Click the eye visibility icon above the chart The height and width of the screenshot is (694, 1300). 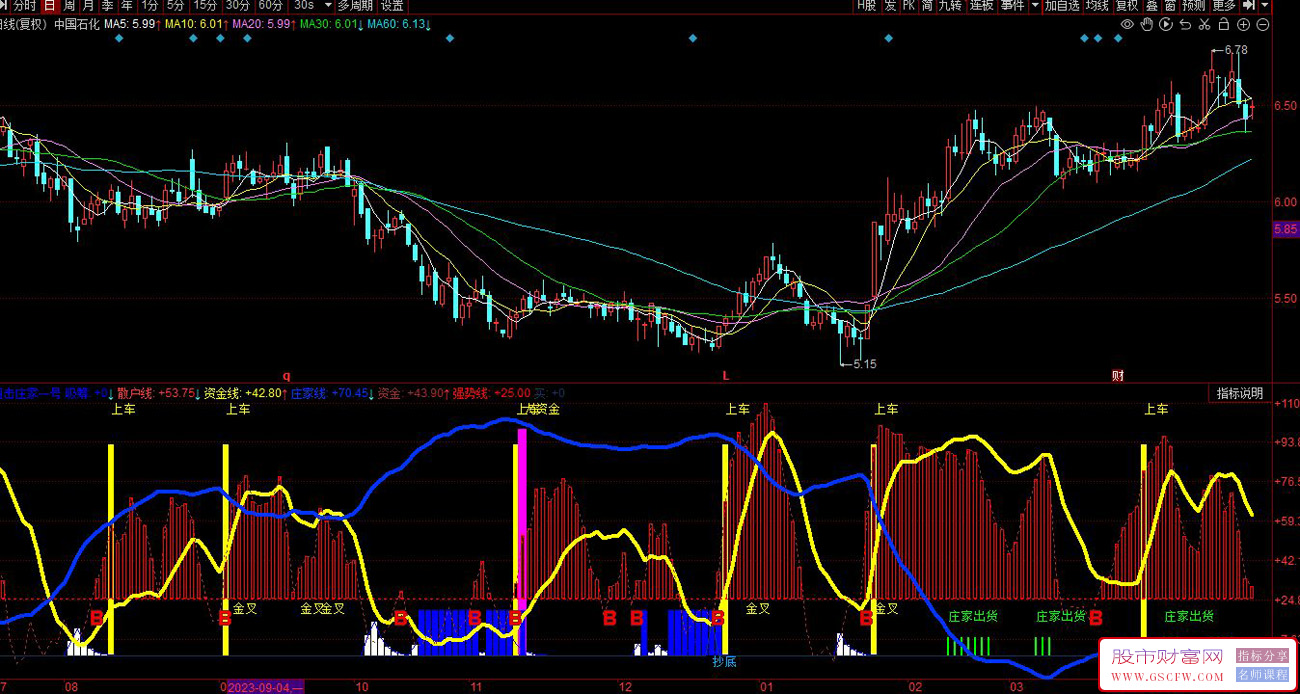coord(1127,24)
